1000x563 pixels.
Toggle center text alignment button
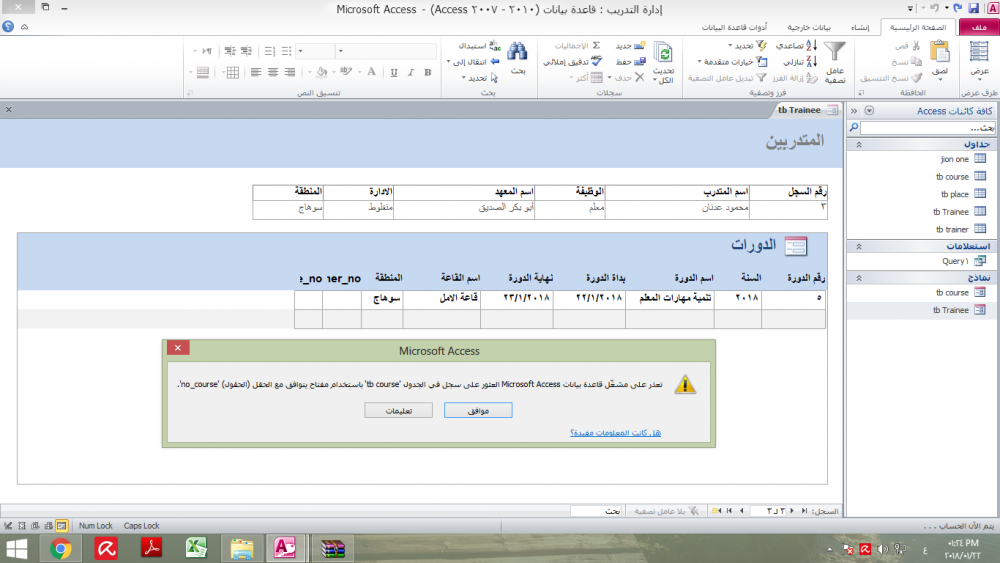(273, 73)
